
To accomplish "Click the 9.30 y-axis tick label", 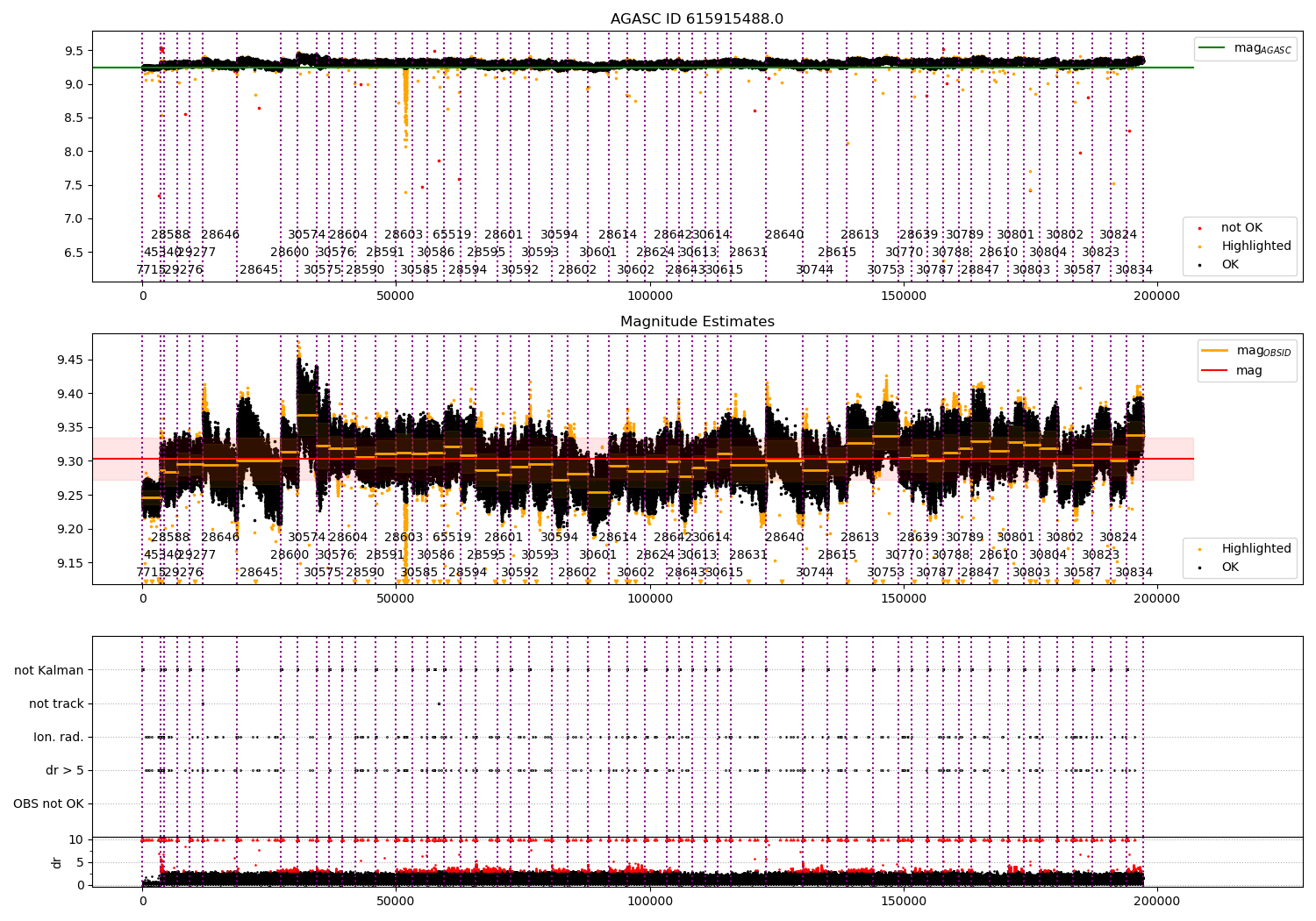I will pyautogui.click(x=70, y=461).
